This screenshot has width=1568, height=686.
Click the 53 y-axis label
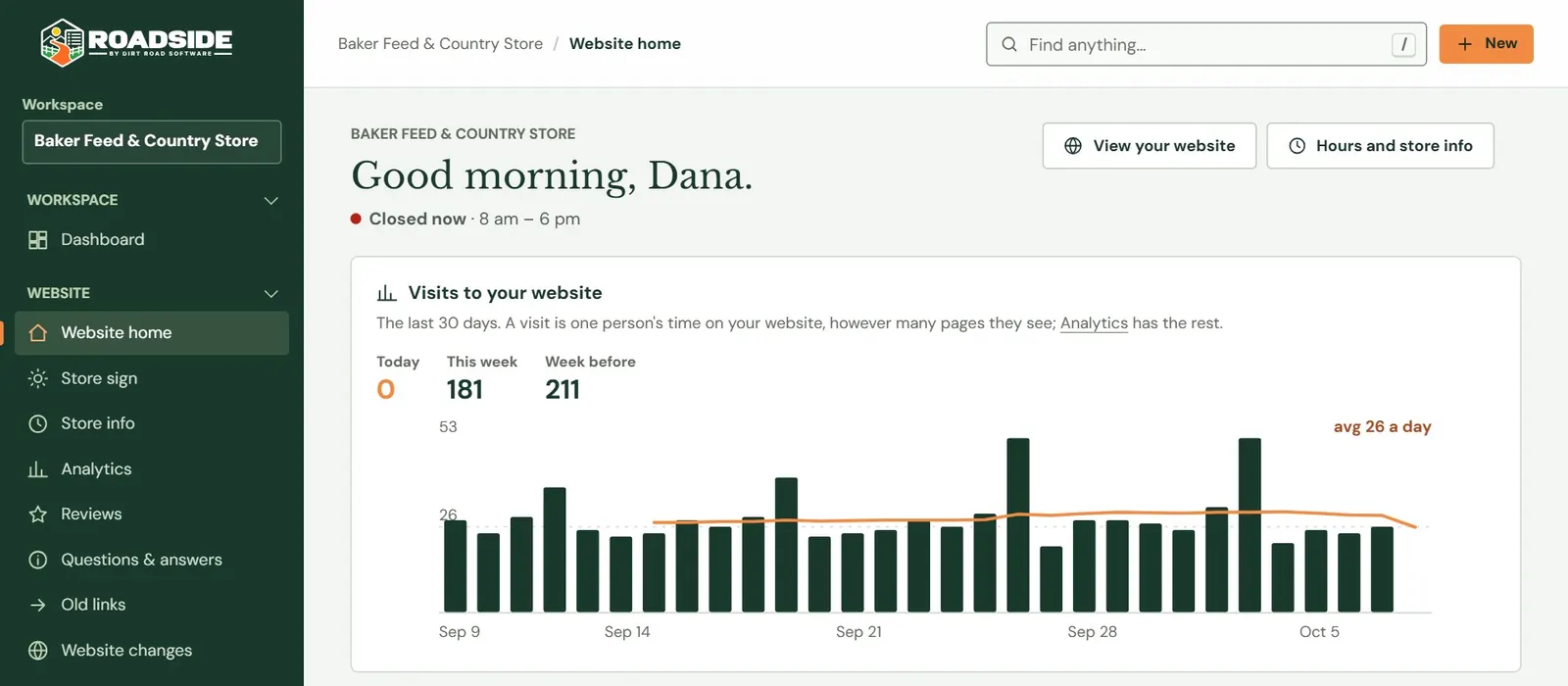coord(448,427)
